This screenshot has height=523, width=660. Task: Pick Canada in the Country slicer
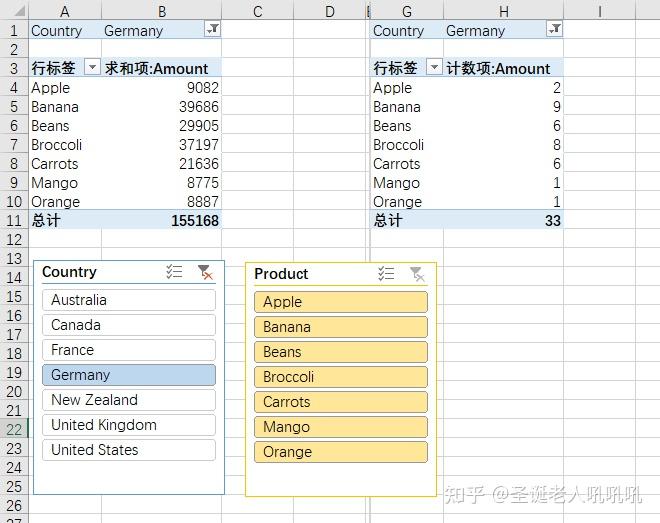(129, 325)
